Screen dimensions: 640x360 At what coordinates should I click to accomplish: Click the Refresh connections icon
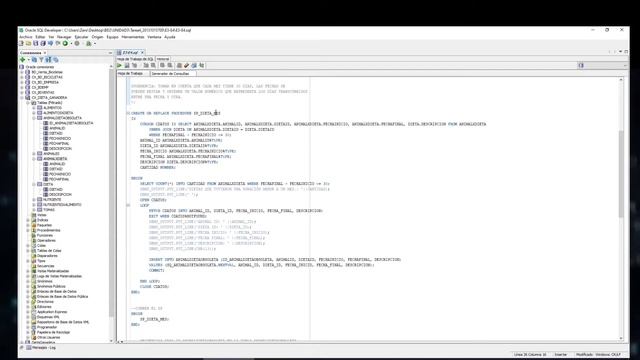pos(34,60)
